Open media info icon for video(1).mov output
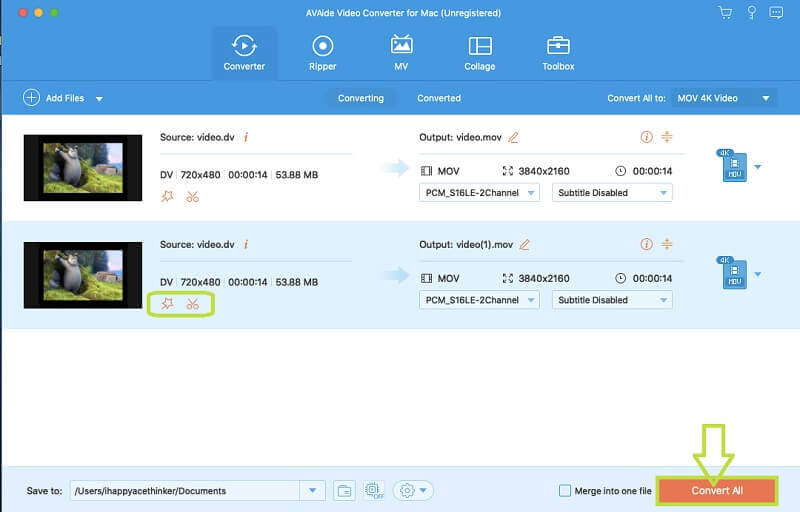The height and width of the screenshot is (512, 800). 646,244
